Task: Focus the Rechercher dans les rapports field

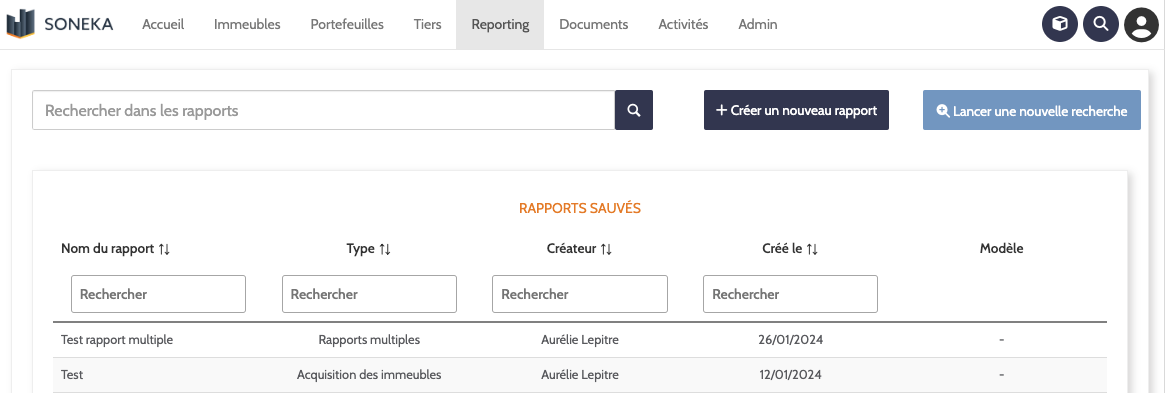Action: [x=323, y=110]
